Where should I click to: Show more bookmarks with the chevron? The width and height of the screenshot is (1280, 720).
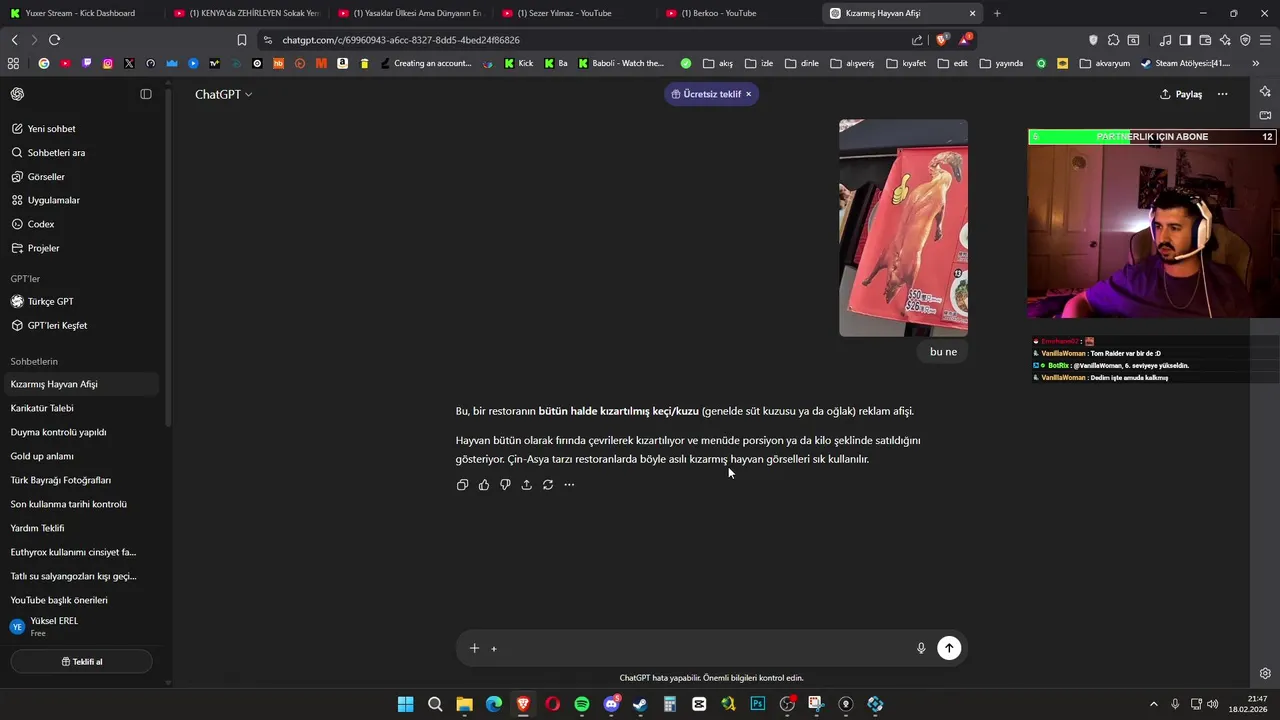click(x=1256, y=63)
